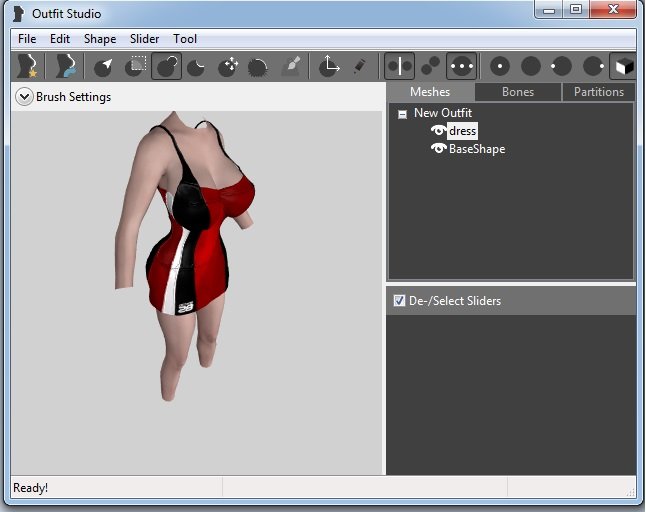Select the Move brush with four arrows
This screenshot has width=646, height=512.
(x=228, y=67)
